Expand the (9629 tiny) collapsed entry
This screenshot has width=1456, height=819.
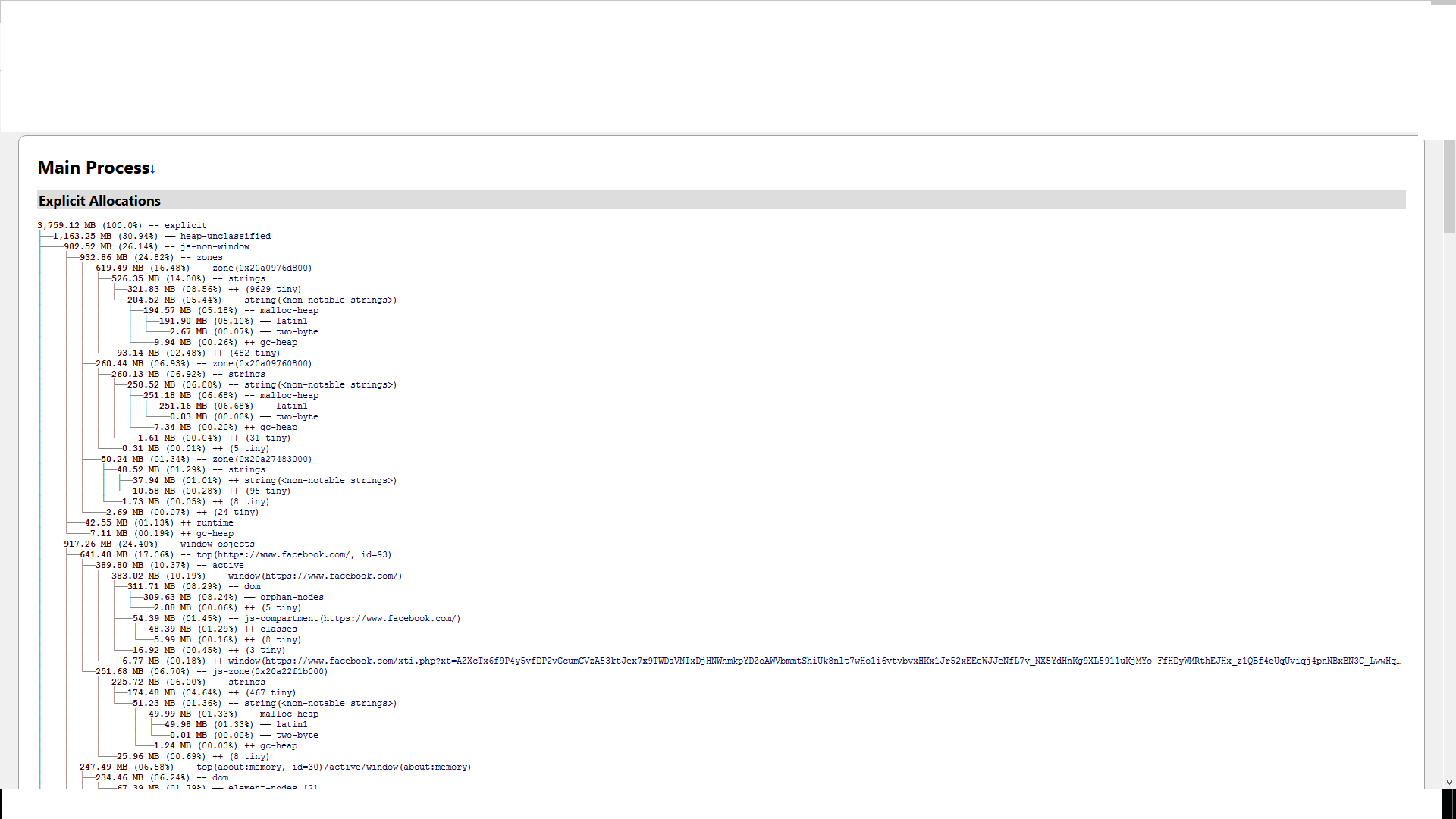[x=272, y=290]
